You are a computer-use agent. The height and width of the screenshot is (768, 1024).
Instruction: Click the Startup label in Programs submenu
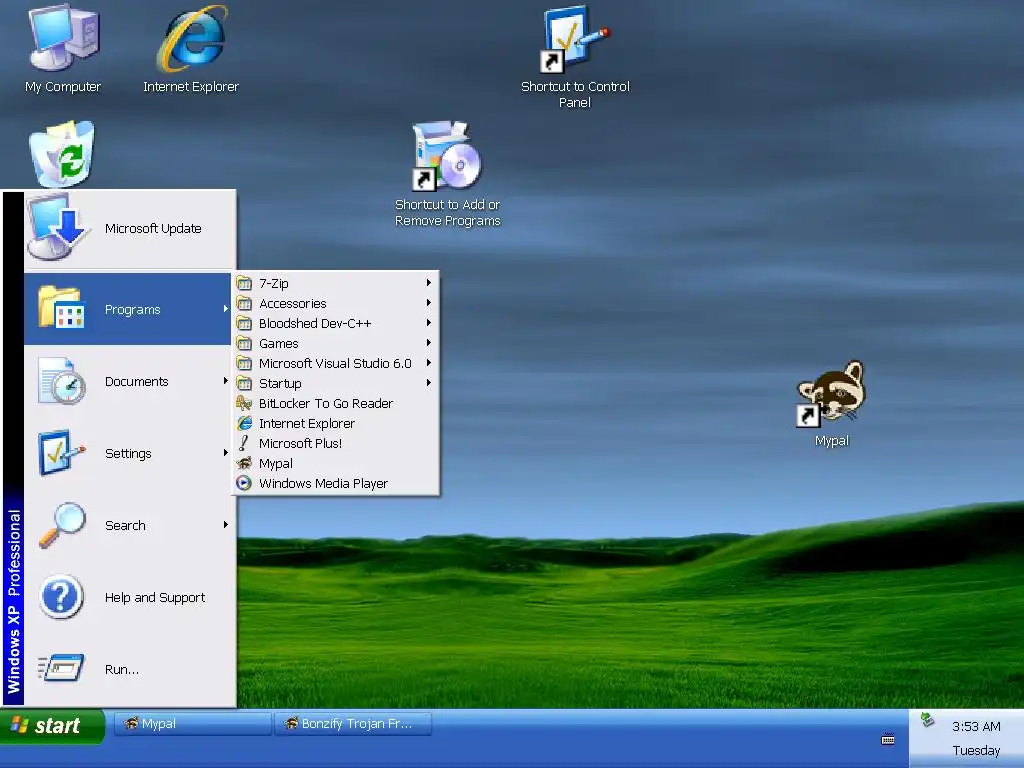click(x=280, y=383)
